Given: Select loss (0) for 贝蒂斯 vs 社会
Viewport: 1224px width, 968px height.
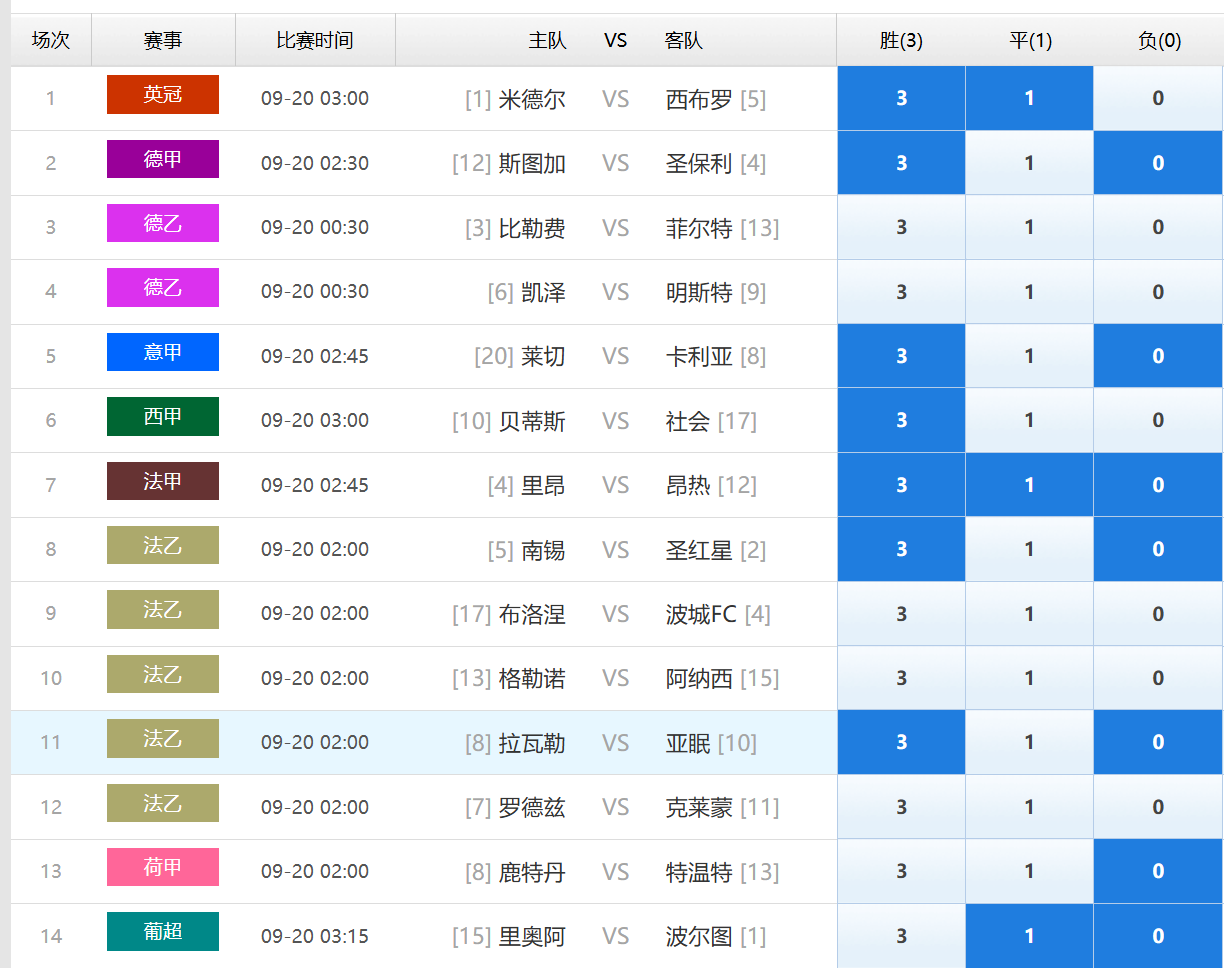Looking at the screenshot, I should point(1157,420).
